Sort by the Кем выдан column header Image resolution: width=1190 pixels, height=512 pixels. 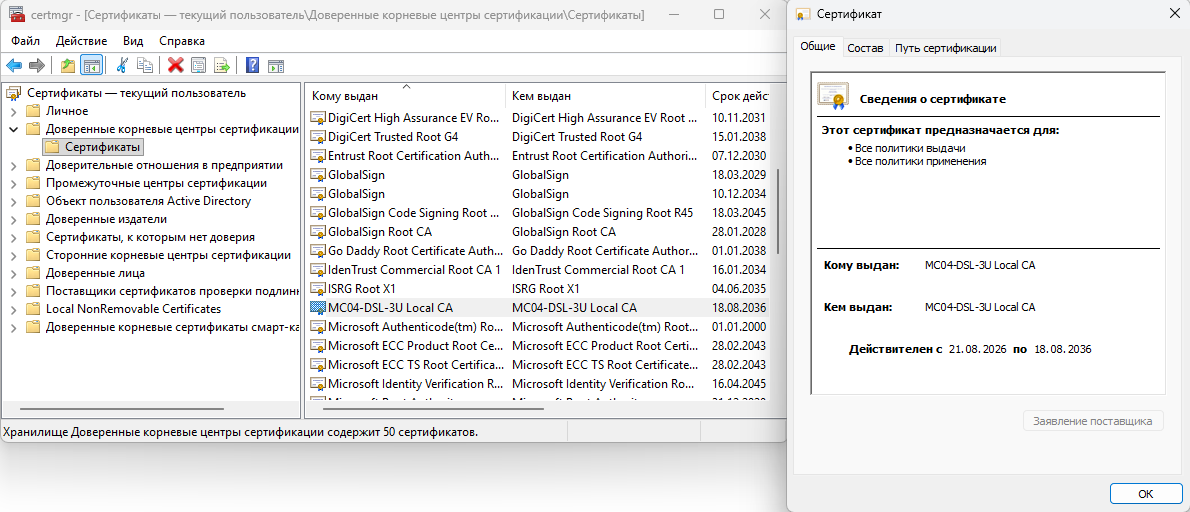tap(606, 96)
